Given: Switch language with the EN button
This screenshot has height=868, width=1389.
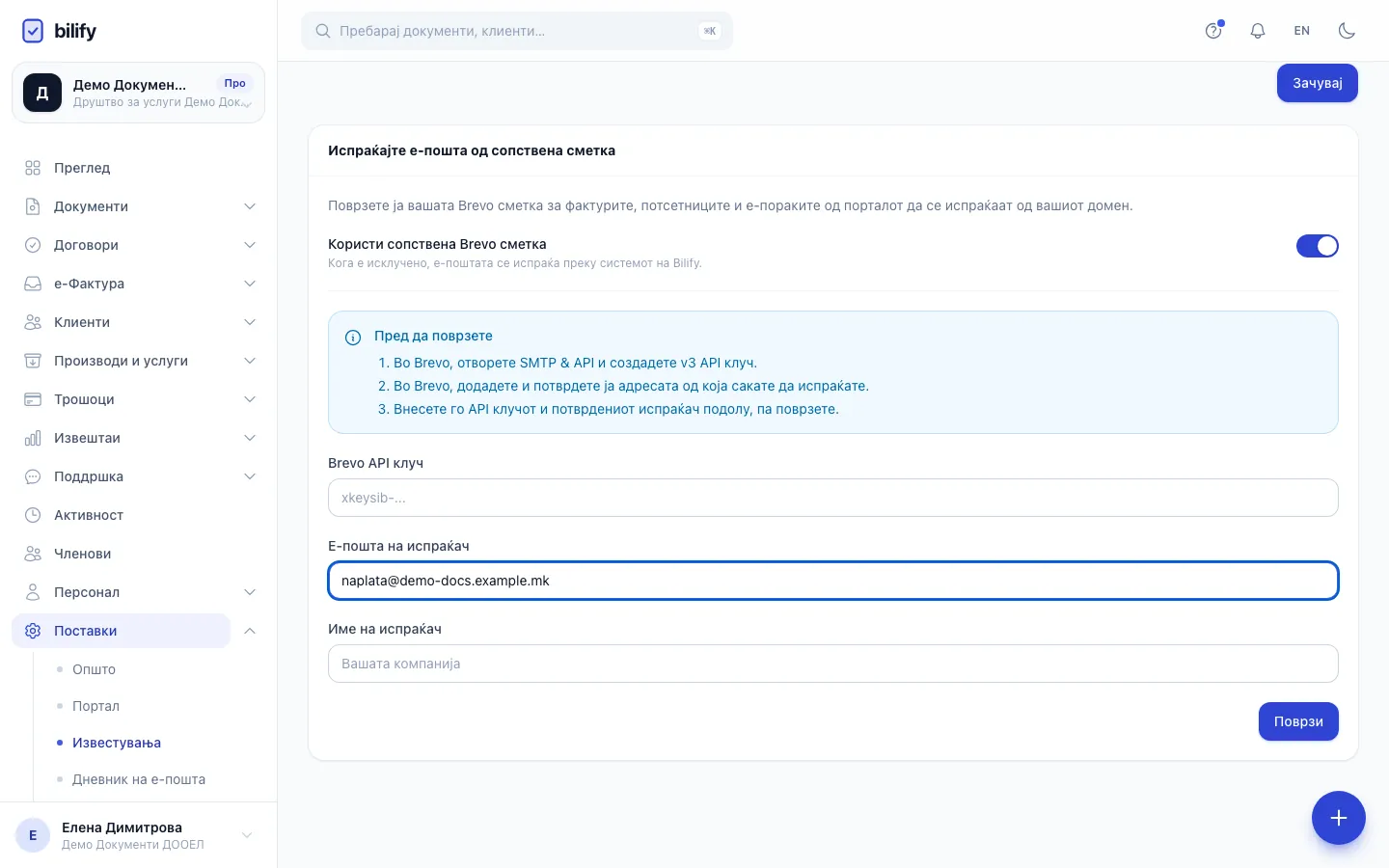Looking at the screenshot, I should (1302, 31).
